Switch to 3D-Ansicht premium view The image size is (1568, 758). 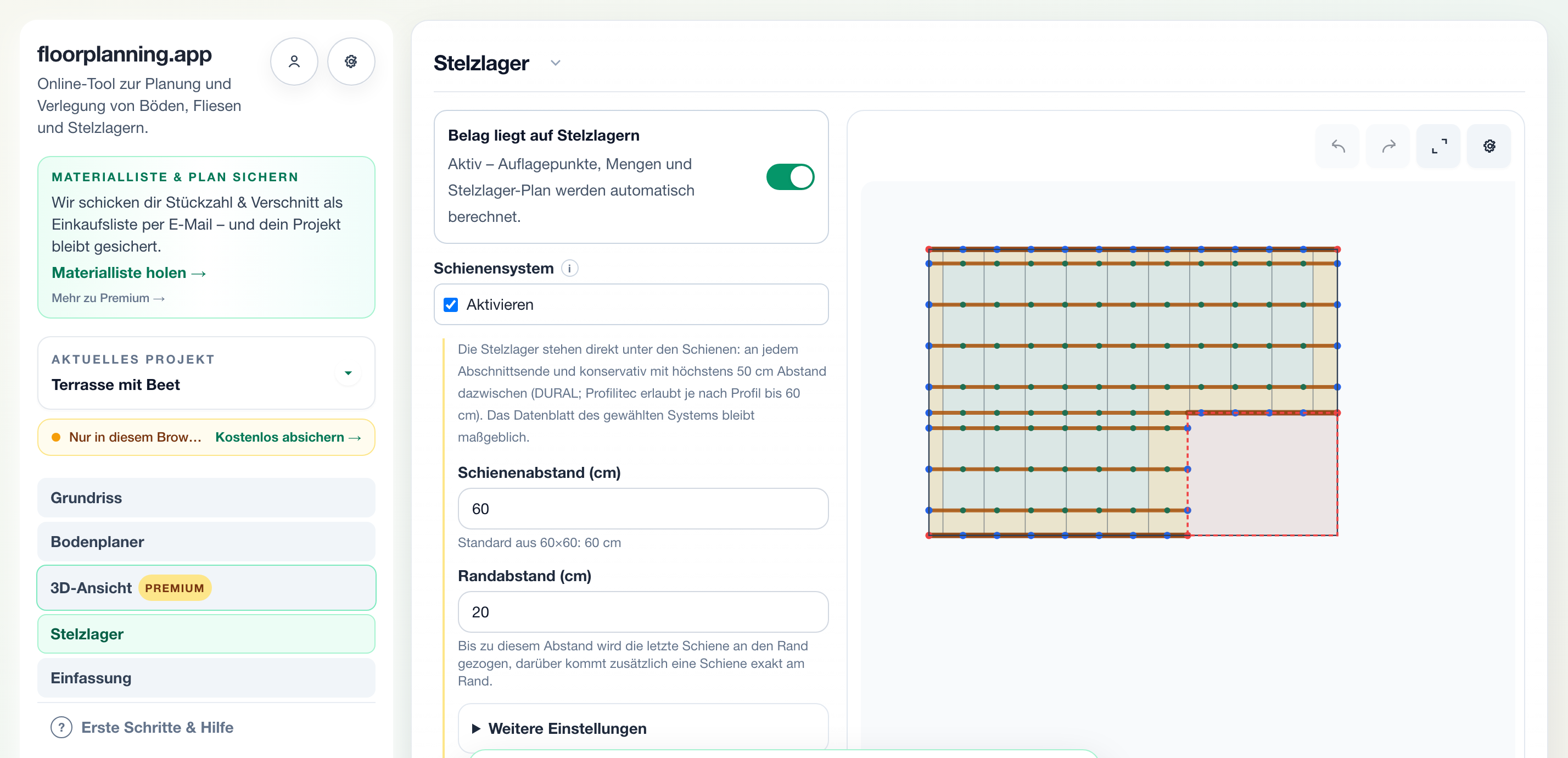point(206,588)
